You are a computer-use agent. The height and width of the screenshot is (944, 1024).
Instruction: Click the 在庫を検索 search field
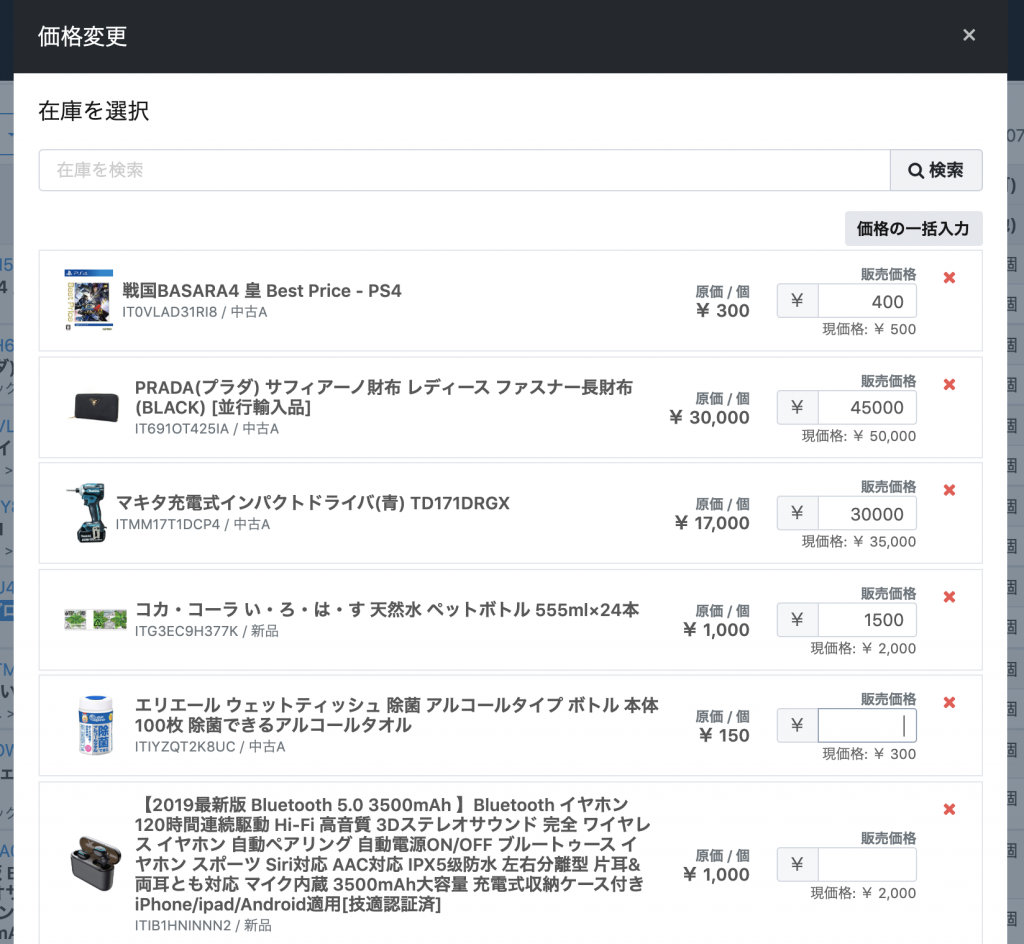pos(464,170)
